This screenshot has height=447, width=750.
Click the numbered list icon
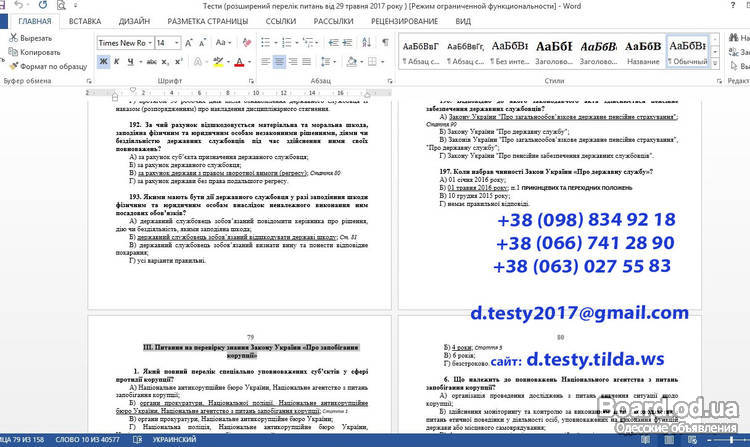coord(287,43)
